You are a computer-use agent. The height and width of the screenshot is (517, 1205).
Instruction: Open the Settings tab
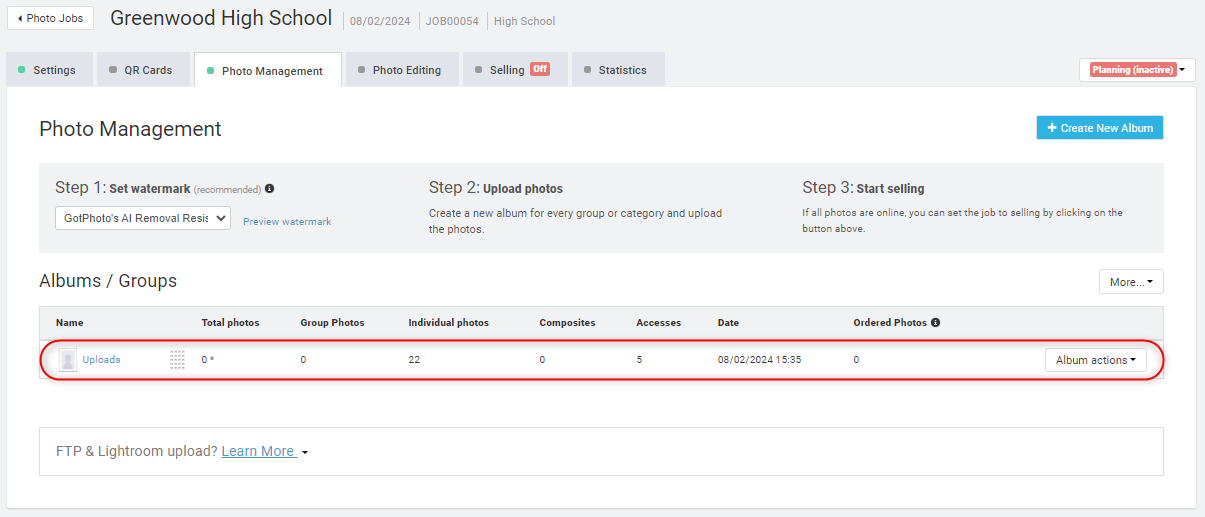49,70
